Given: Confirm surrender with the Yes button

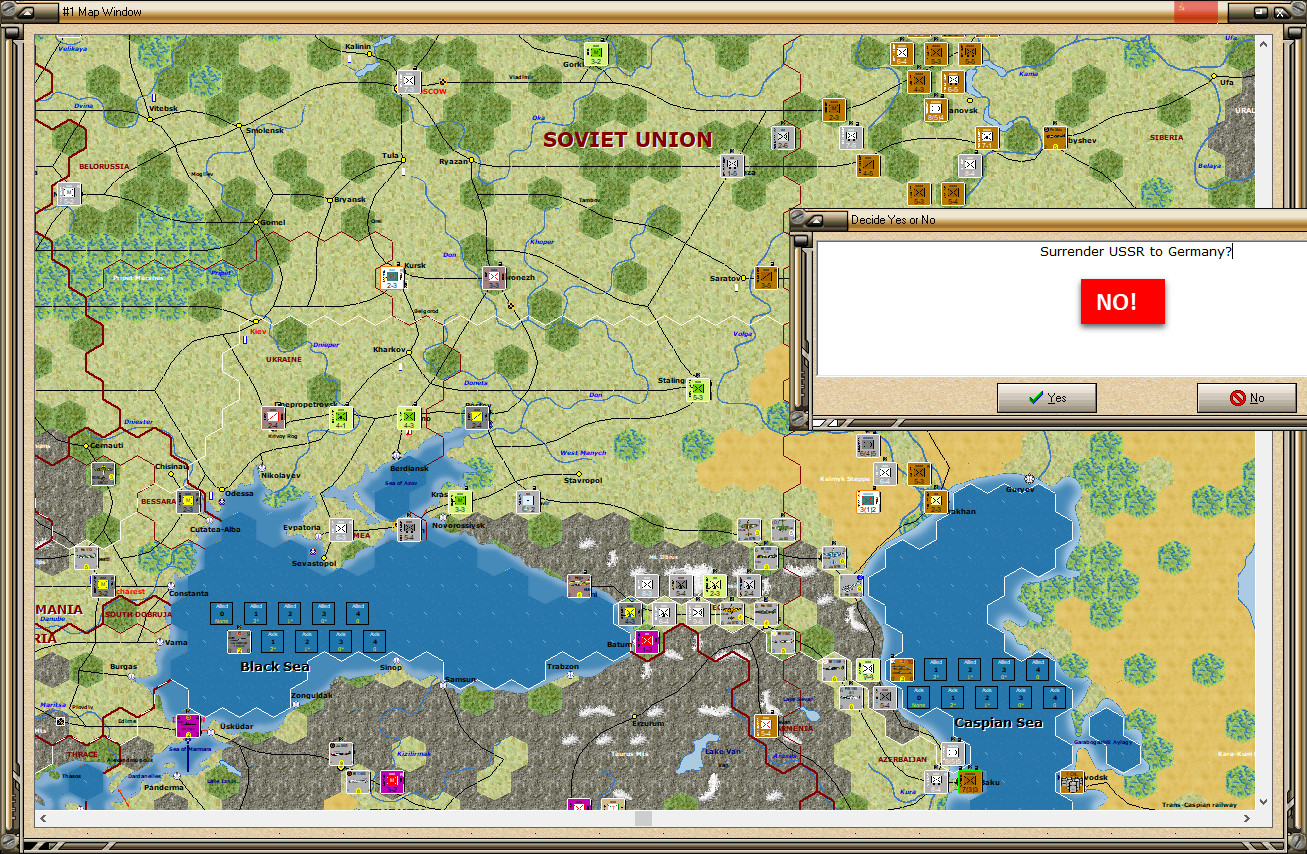Looking at the screenshot, I should tap(1046, 398).
